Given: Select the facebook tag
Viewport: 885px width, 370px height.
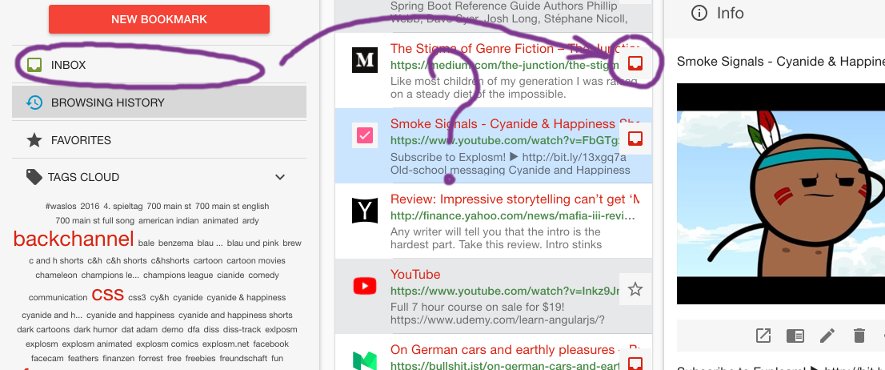Looking at the screenshot, I should [x=271, y=344].
